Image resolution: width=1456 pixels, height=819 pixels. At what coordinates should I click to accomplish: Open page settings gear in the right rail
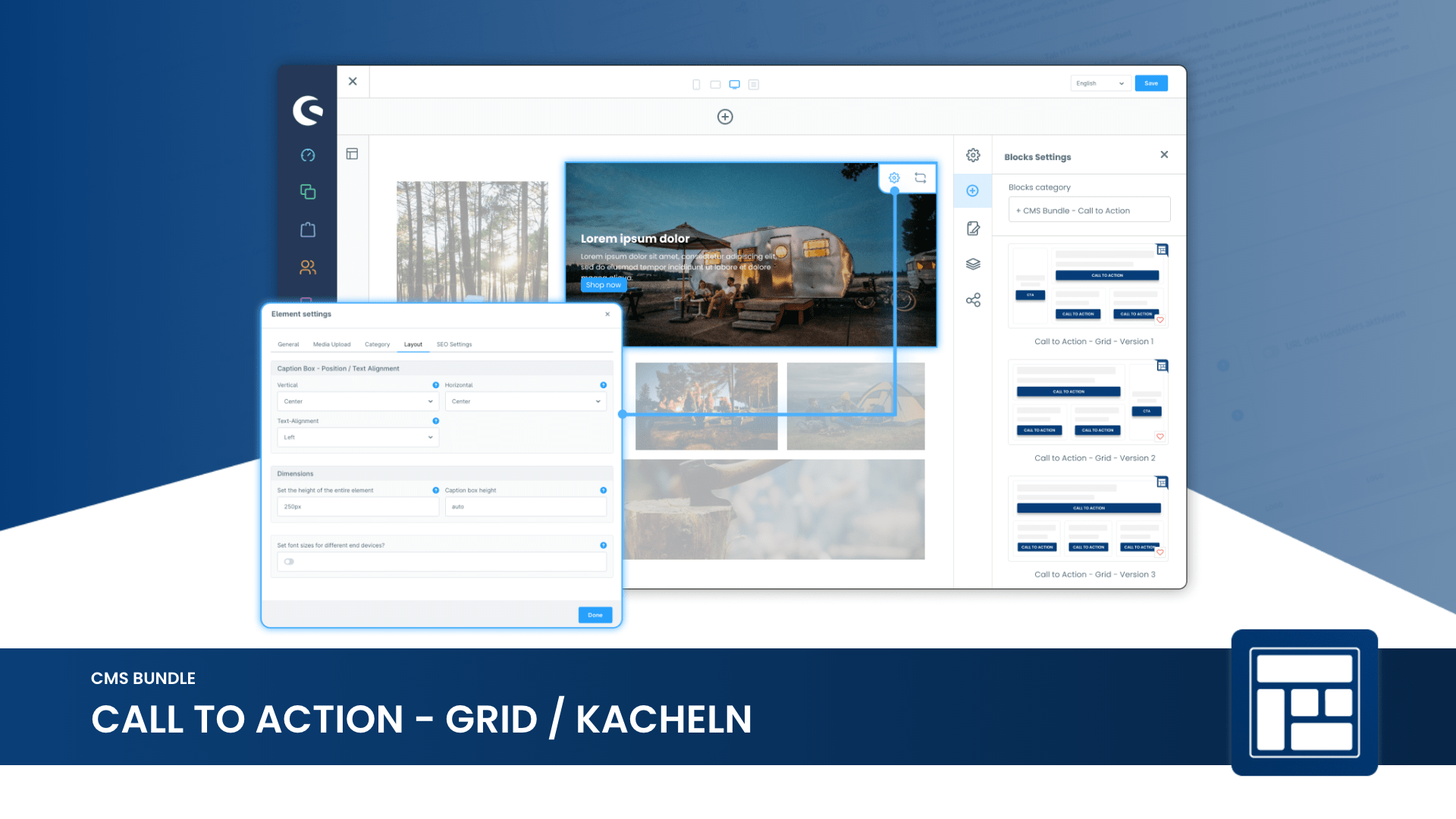coord(973,155)
